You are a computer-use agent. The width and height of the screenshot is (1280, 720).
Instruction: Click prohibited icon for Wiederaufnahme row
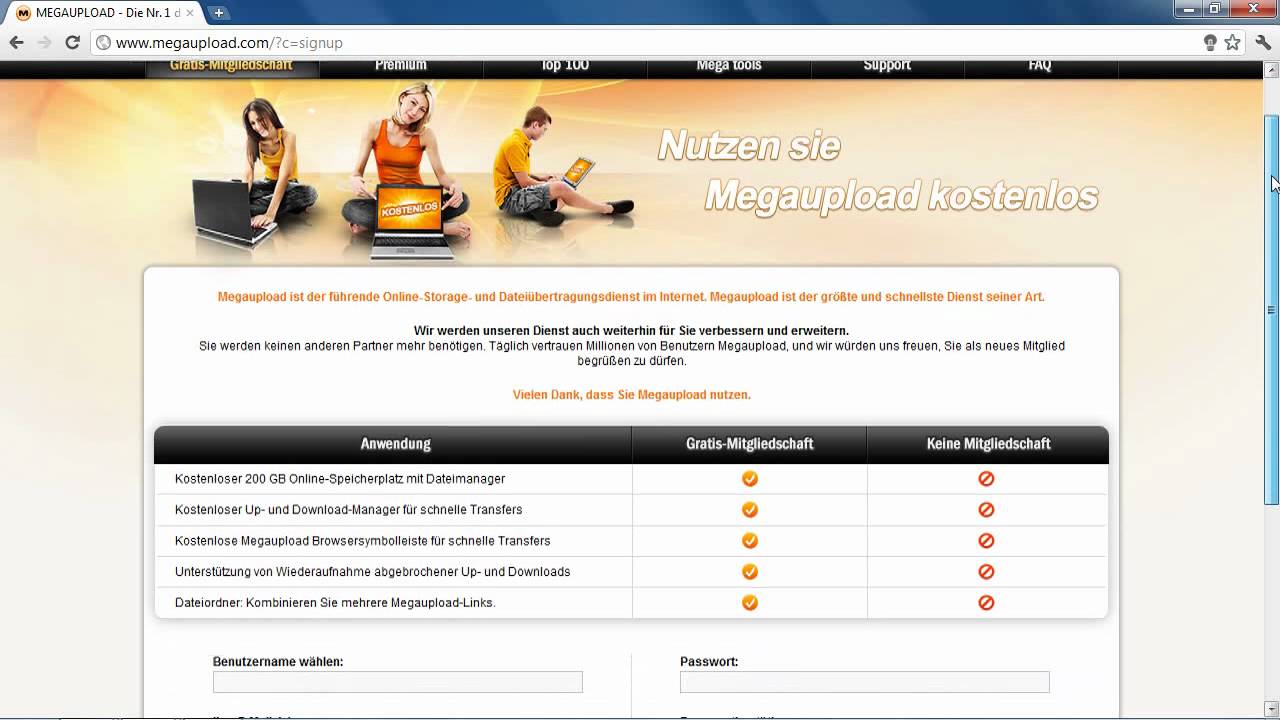[986, 572]
